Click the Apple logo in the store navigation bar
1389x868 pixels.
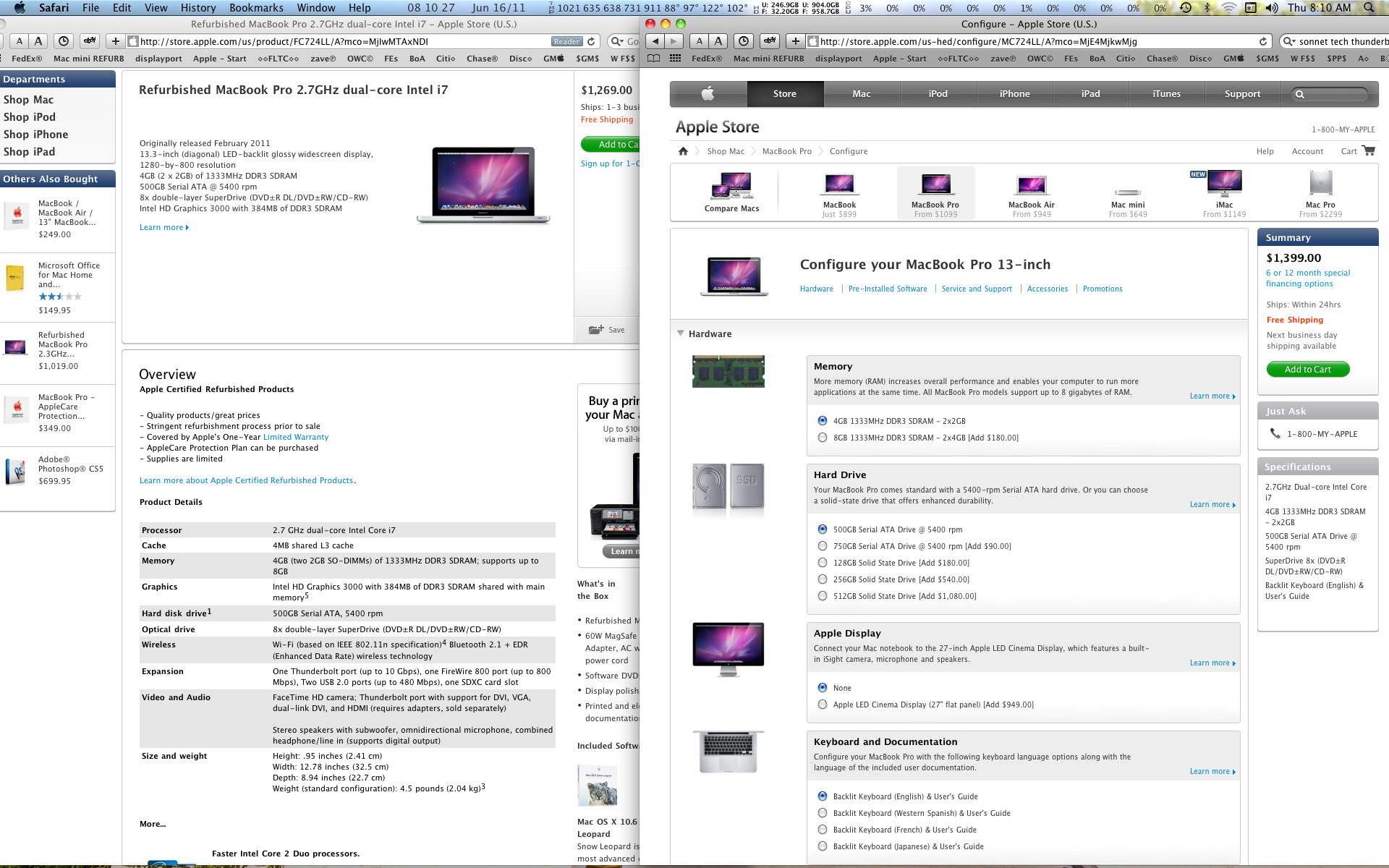708,93
